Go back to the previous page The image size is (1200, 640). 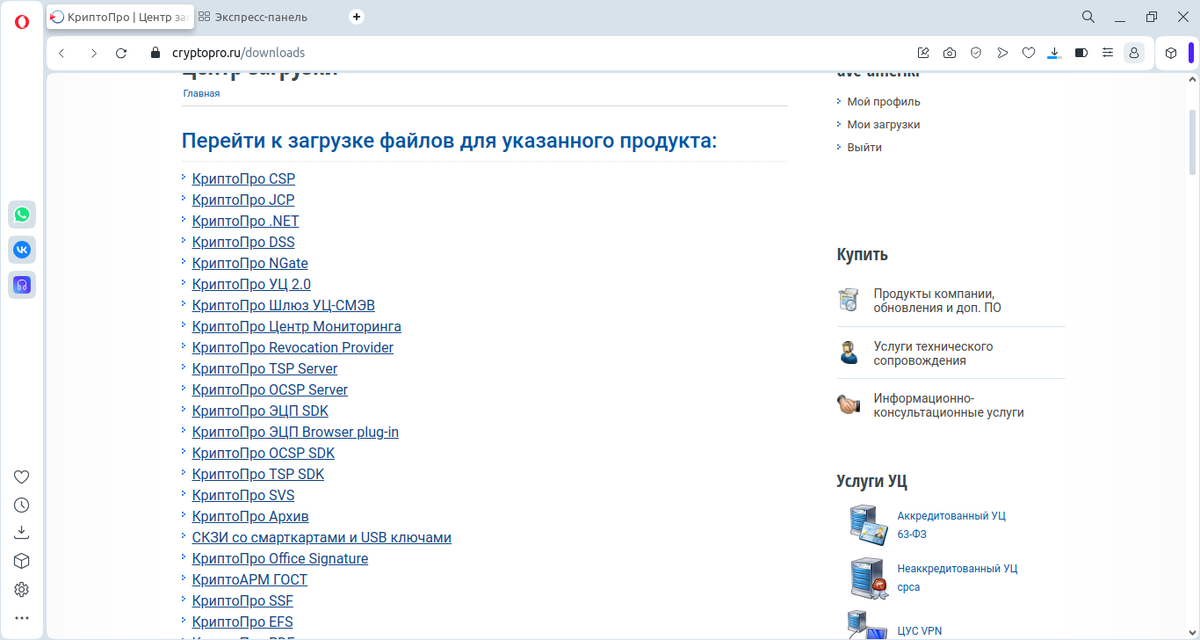click(x=62, y=53)
